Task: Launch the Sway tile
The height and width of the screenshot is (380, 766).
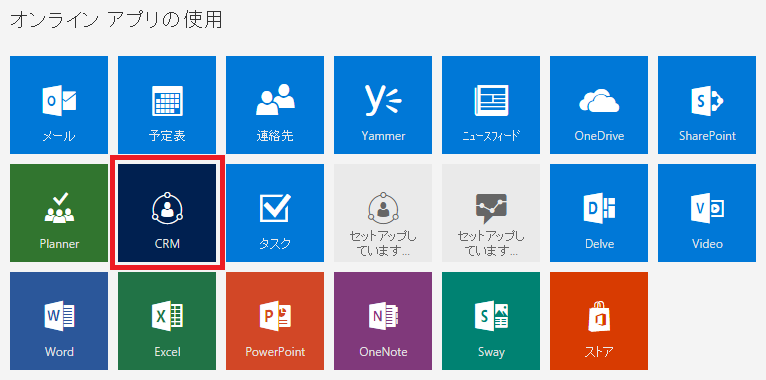Action: click(x=491, y=321)
